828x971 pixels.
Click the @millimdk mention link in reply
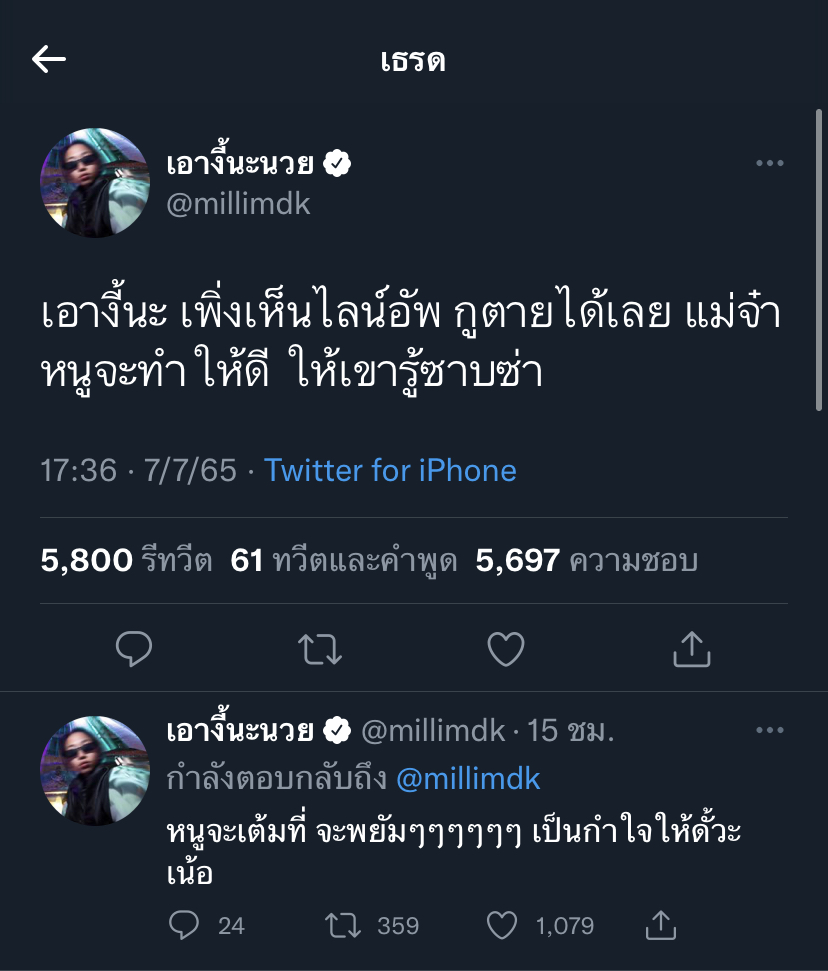pos(468,778)
